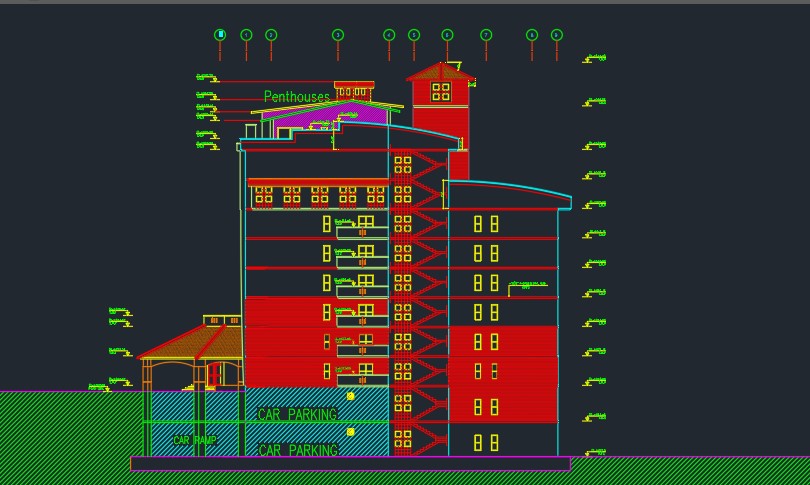Select the lower yellow square marker in parking

(x=351, y=432)
